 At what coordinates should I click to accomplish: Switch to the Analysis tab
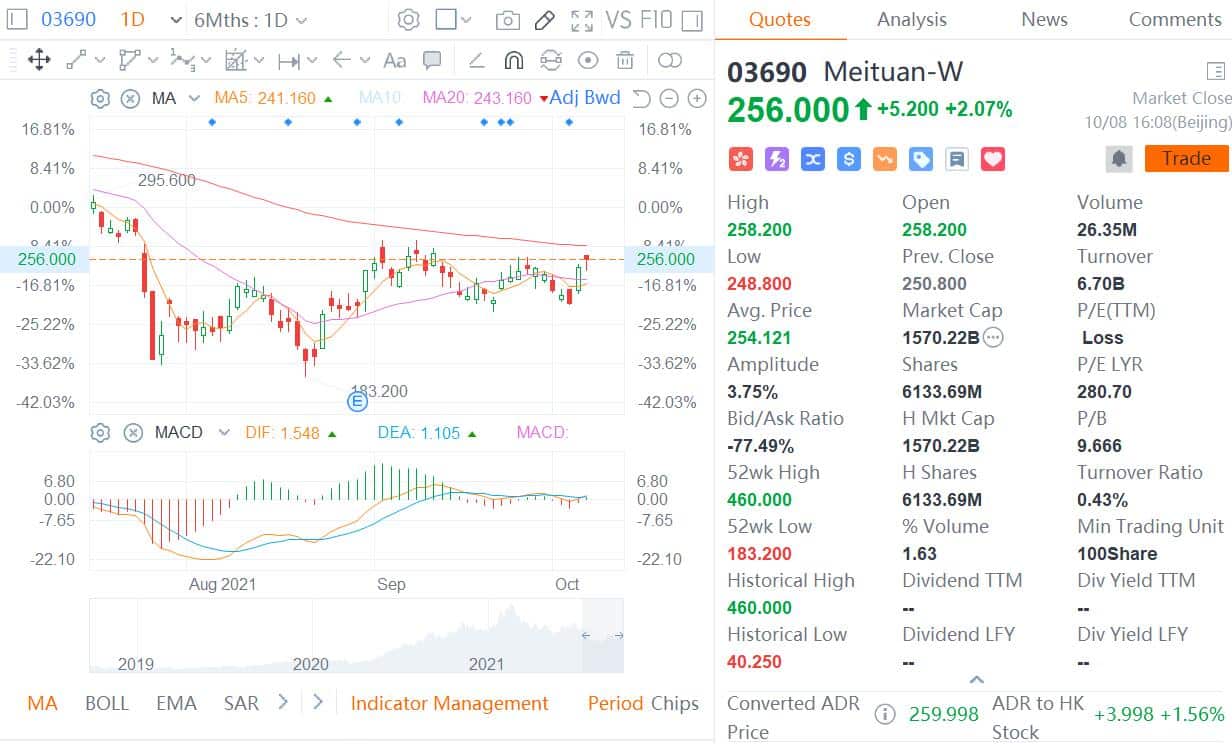(911, 20)
